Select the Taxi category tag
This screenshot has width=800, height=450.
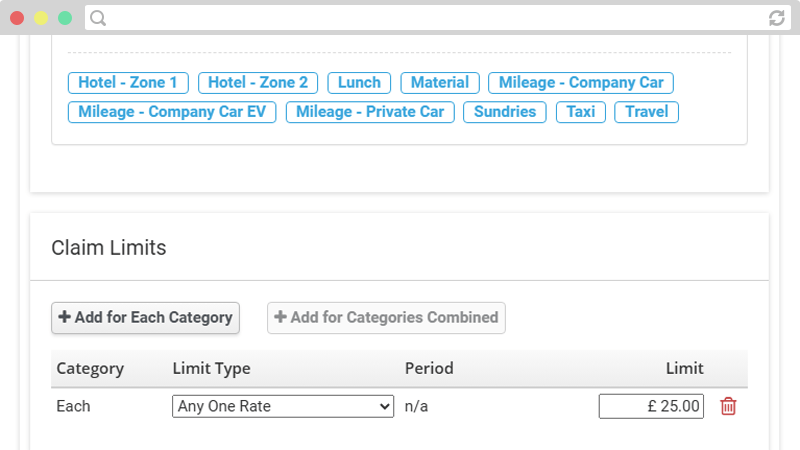(581, 112)
